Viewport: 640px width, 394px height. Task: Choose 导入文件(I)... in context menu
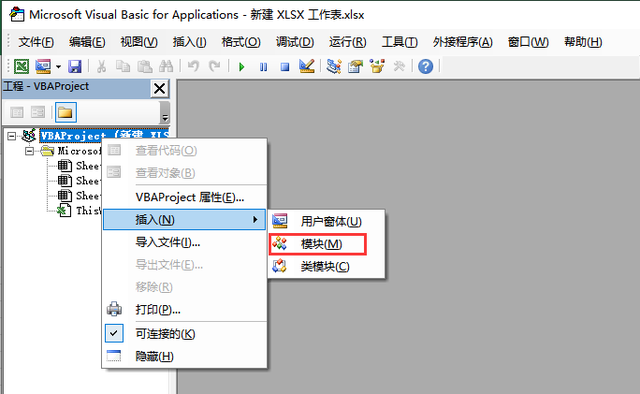point(184,243)
